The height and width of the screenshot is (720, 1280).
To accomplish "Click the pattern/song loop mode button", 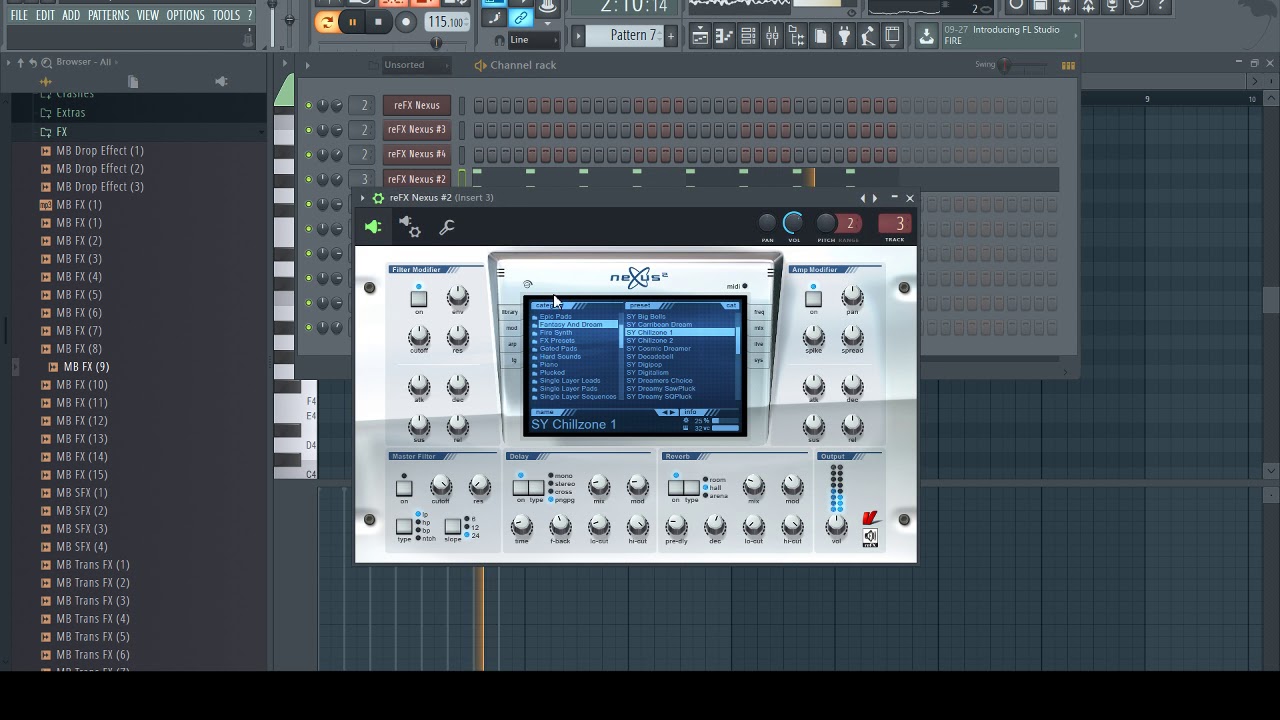I will [326, 21].
